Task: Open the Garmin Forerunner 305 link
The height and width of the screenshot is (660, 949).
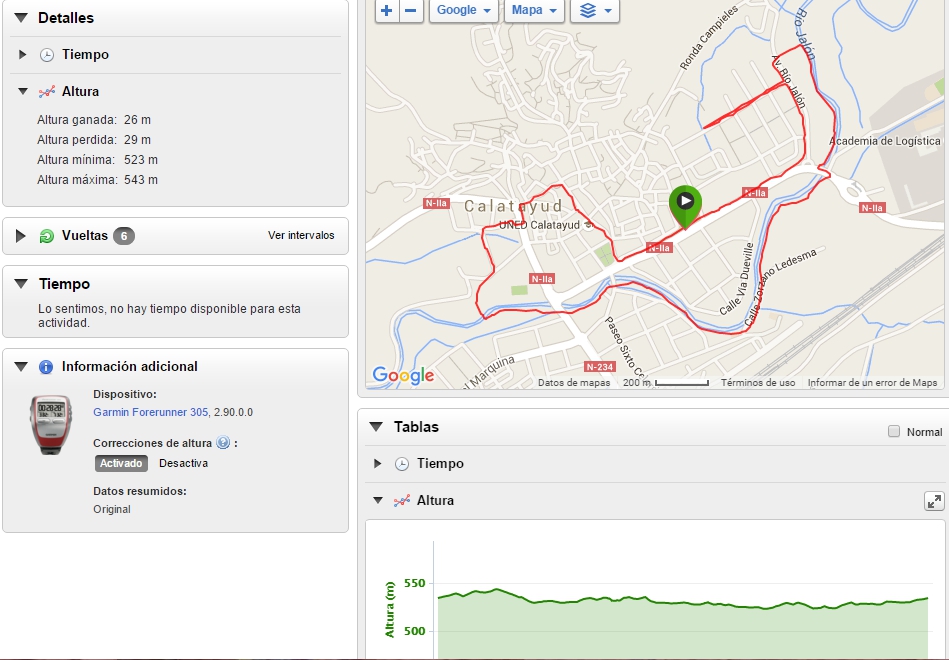Action: click(x=150, y=411)
